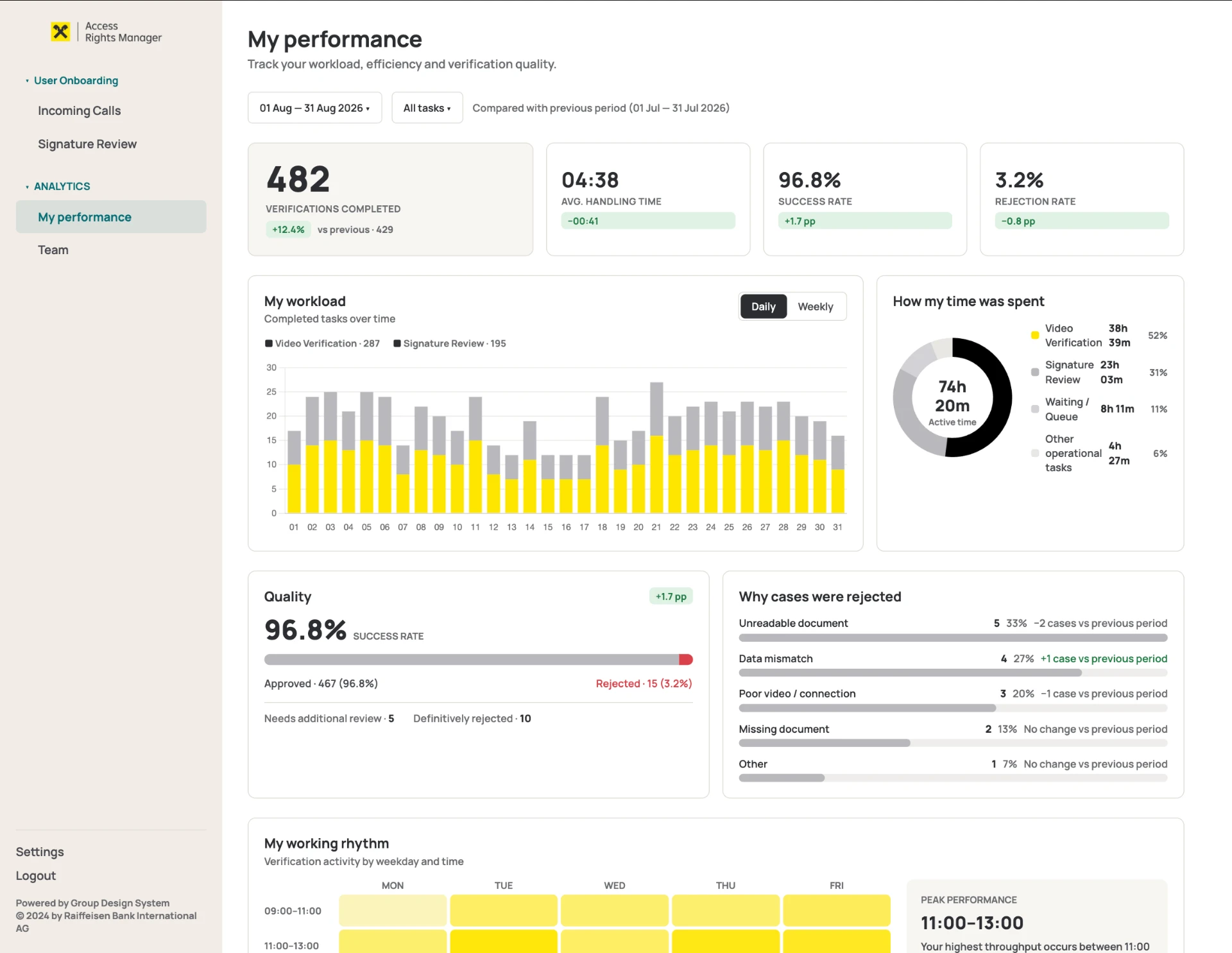Viewport: 1232px width, 953px height.
Task: Go to Team analytics page
Action: pos(53,250)
